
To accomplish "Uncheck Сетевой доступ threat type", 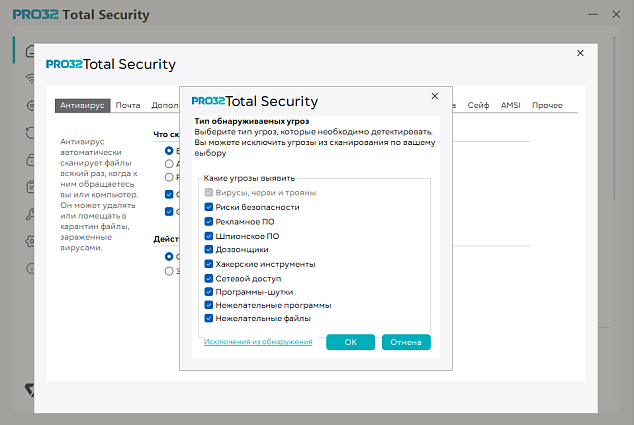I will click(209, 278).
